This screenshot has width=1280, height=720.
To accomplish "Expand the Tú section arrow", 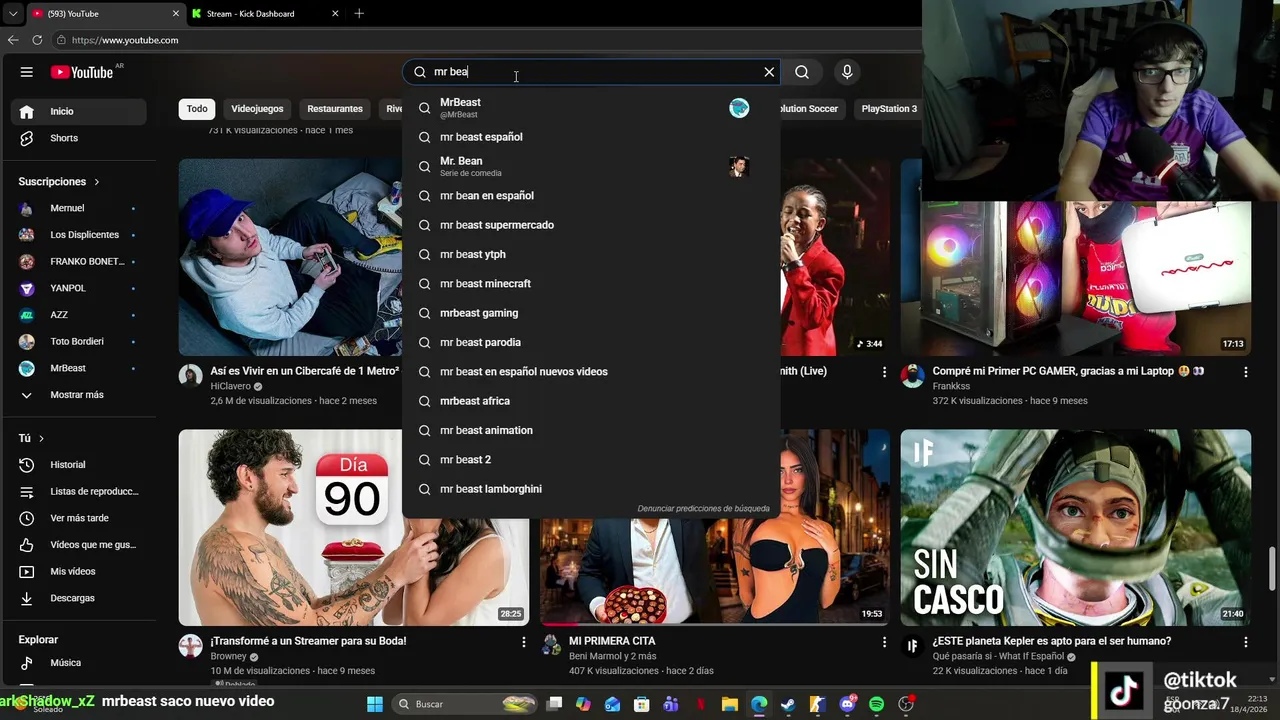I will coord(41,438).
